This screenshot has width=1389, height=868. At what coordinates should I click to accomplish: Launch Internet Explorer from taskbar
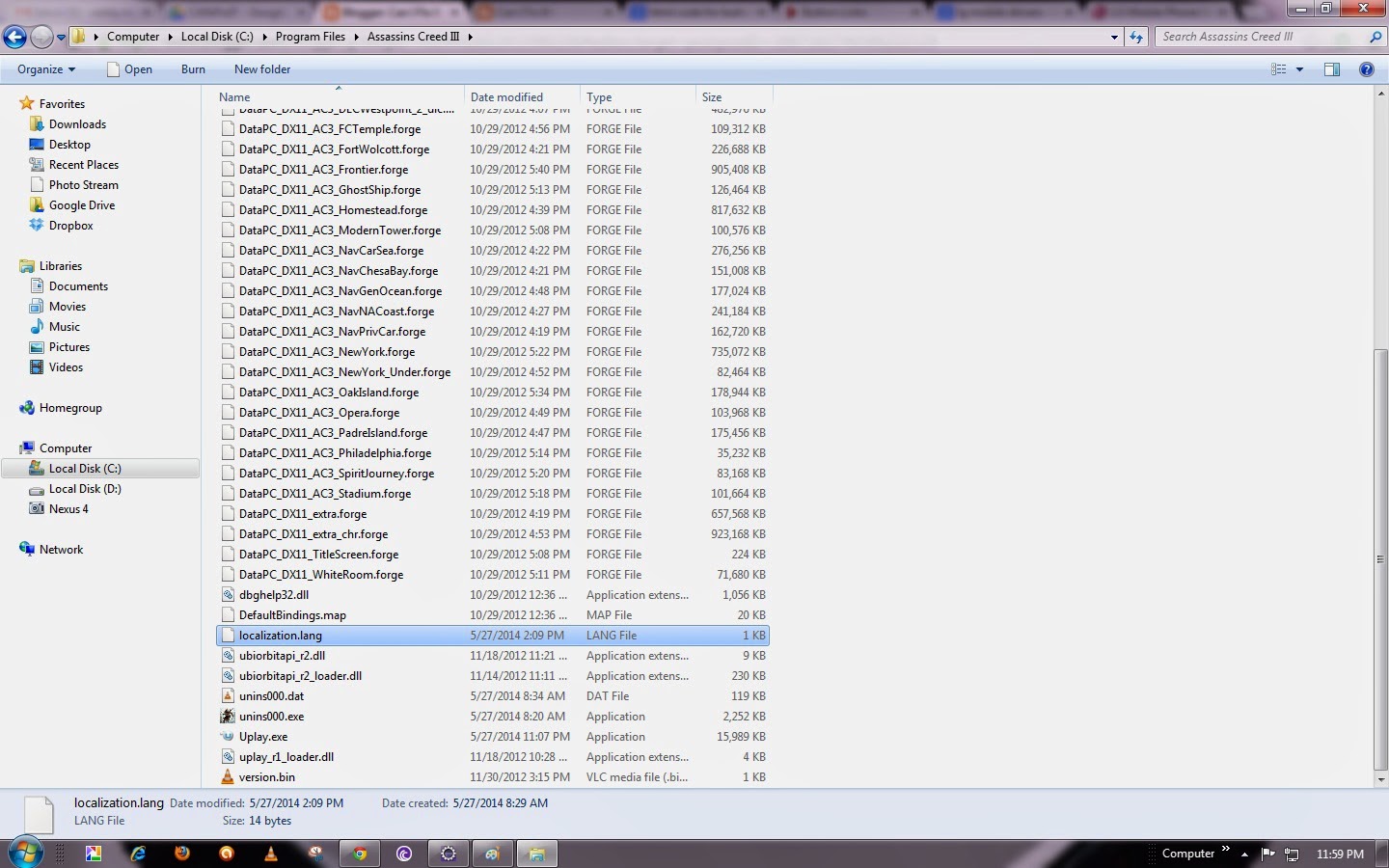[138, 854]
